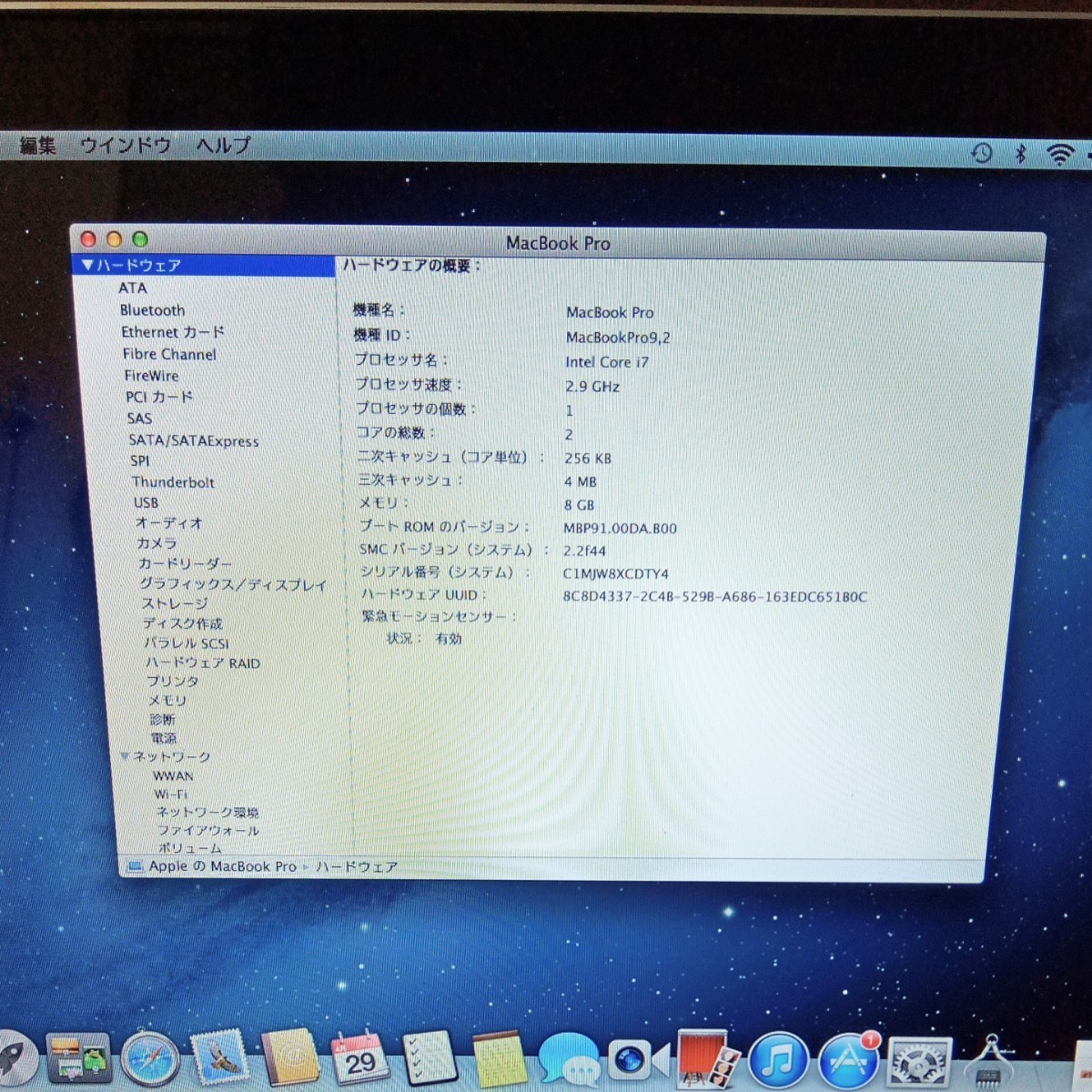The width and height of the screenshot is (1092, 1092).
Task: Open Mail stamp icon in Dock
Action: (x=218, y=1058)
